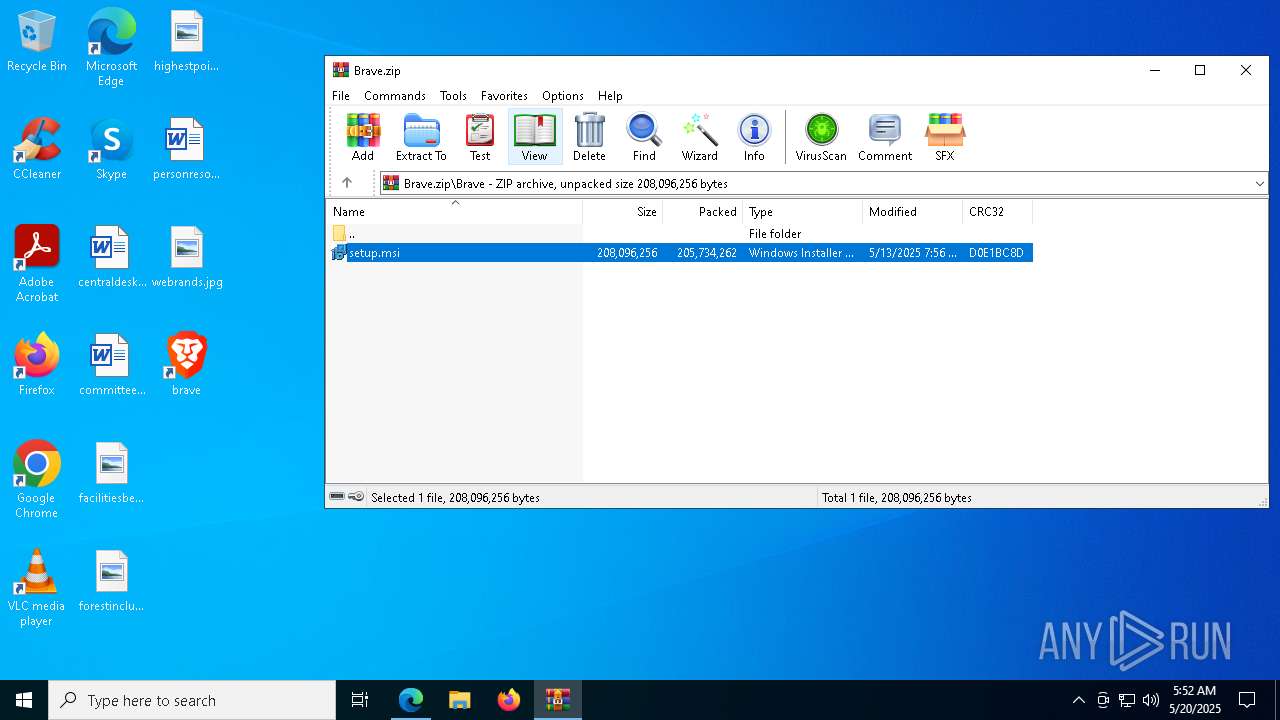Open the volume control in tray

coord(1151,700)
